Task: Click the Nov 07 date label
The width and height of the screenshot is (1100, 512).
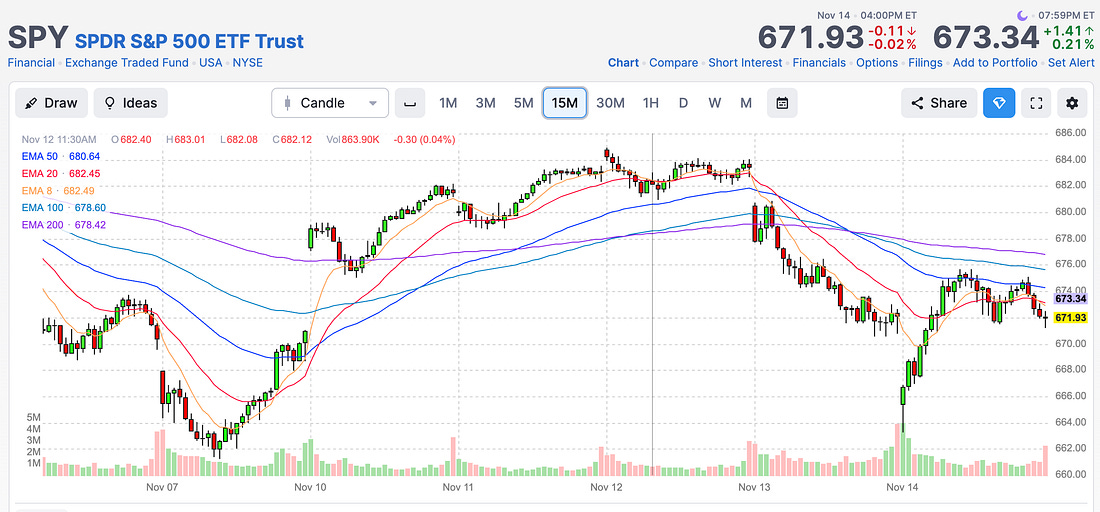Action: (163, 486)
